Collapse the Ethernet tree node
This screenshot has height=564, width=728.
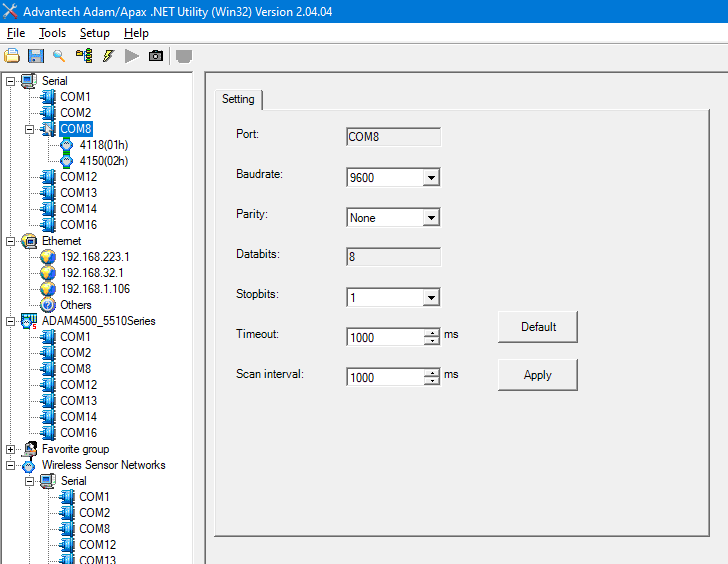point(10,241)
